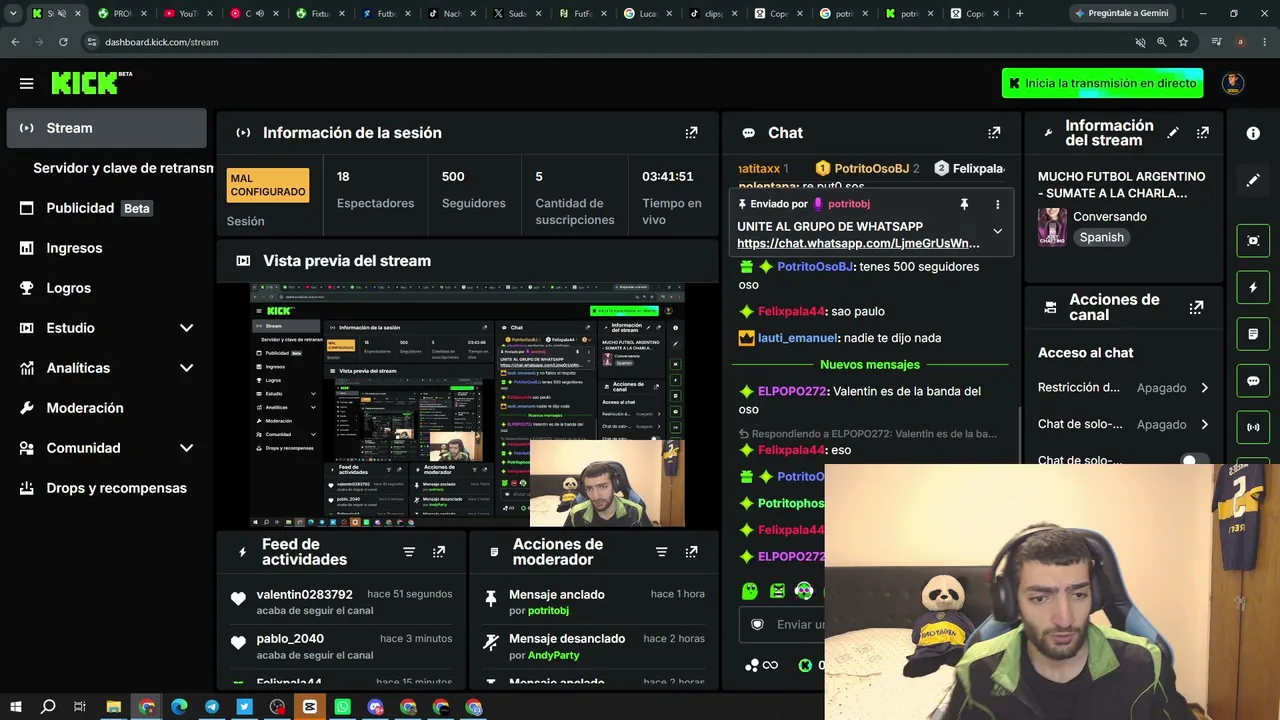Open filter options in Feed de actividades
The height and width of the screenshot is (720, 1280).
409,552
